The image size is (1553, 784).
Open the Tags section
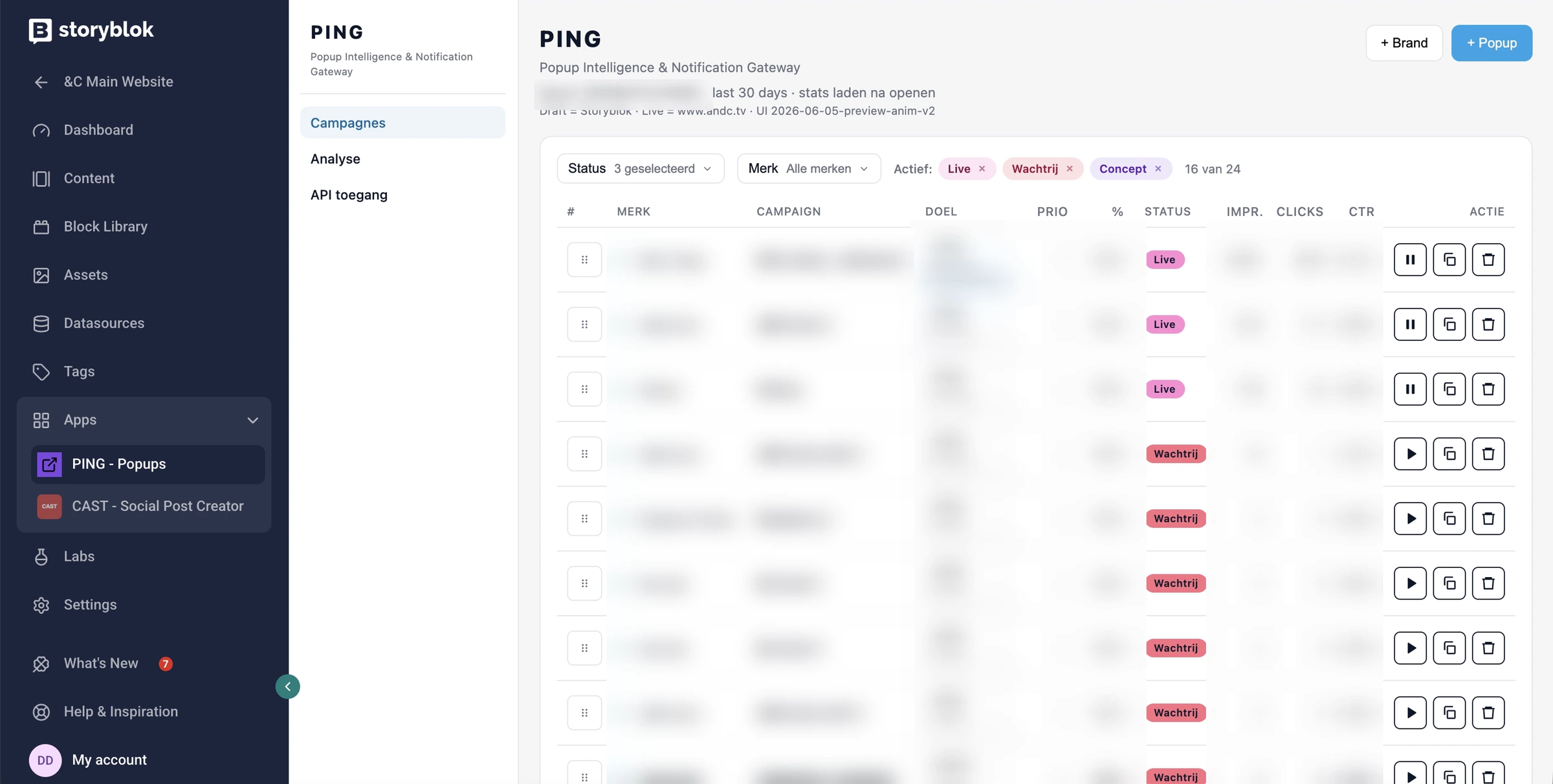point(63,371)
